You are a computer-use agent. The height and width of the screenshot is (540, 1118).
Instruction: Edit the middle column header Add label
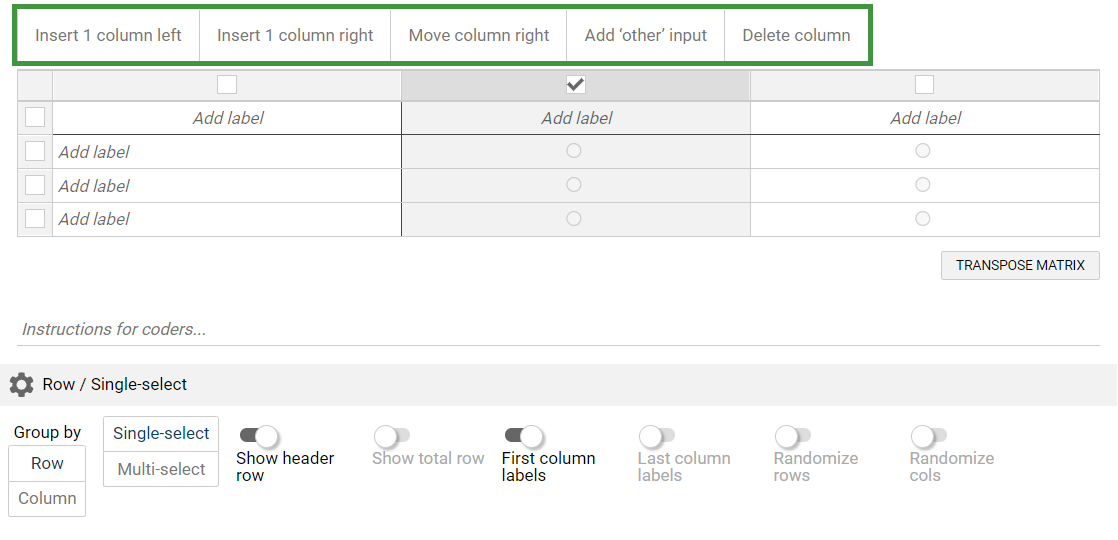coord(576,118)
